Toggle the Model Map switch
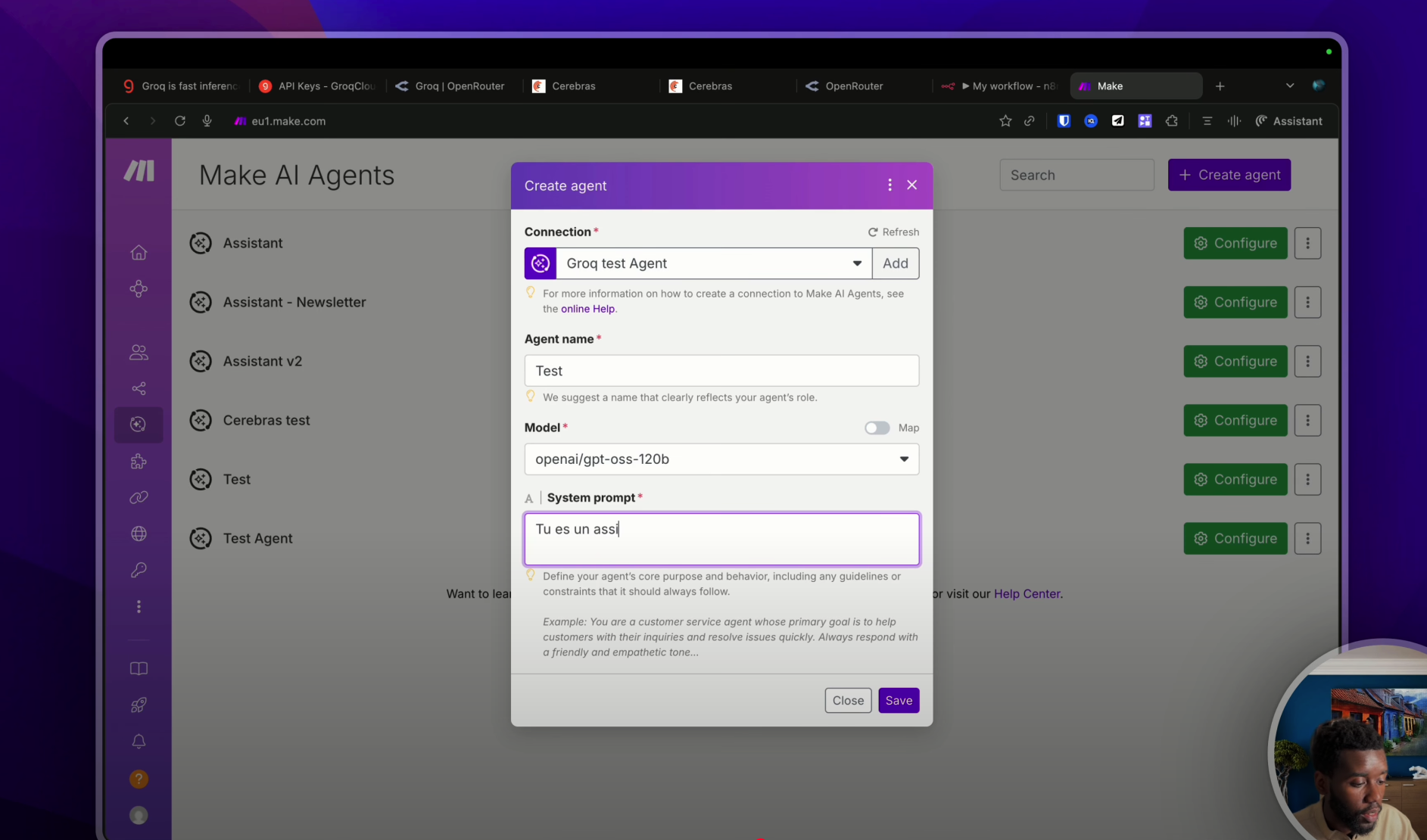 pyautogui.click(x=877, y=428)
